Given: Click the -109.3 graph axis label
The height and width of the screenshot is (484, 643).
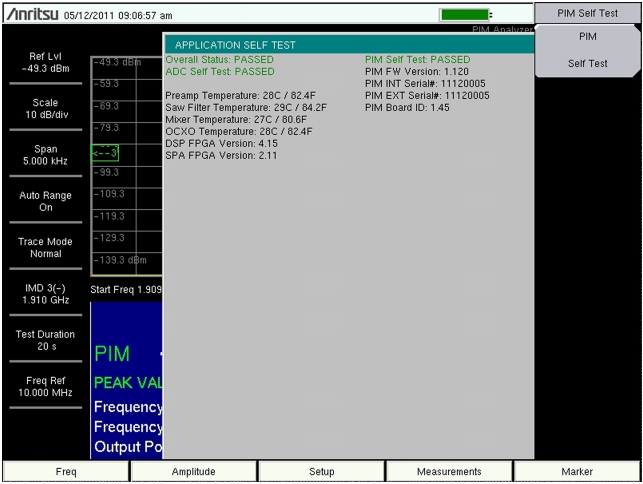Looking at the screenshot, I should [x=109, y=194].
